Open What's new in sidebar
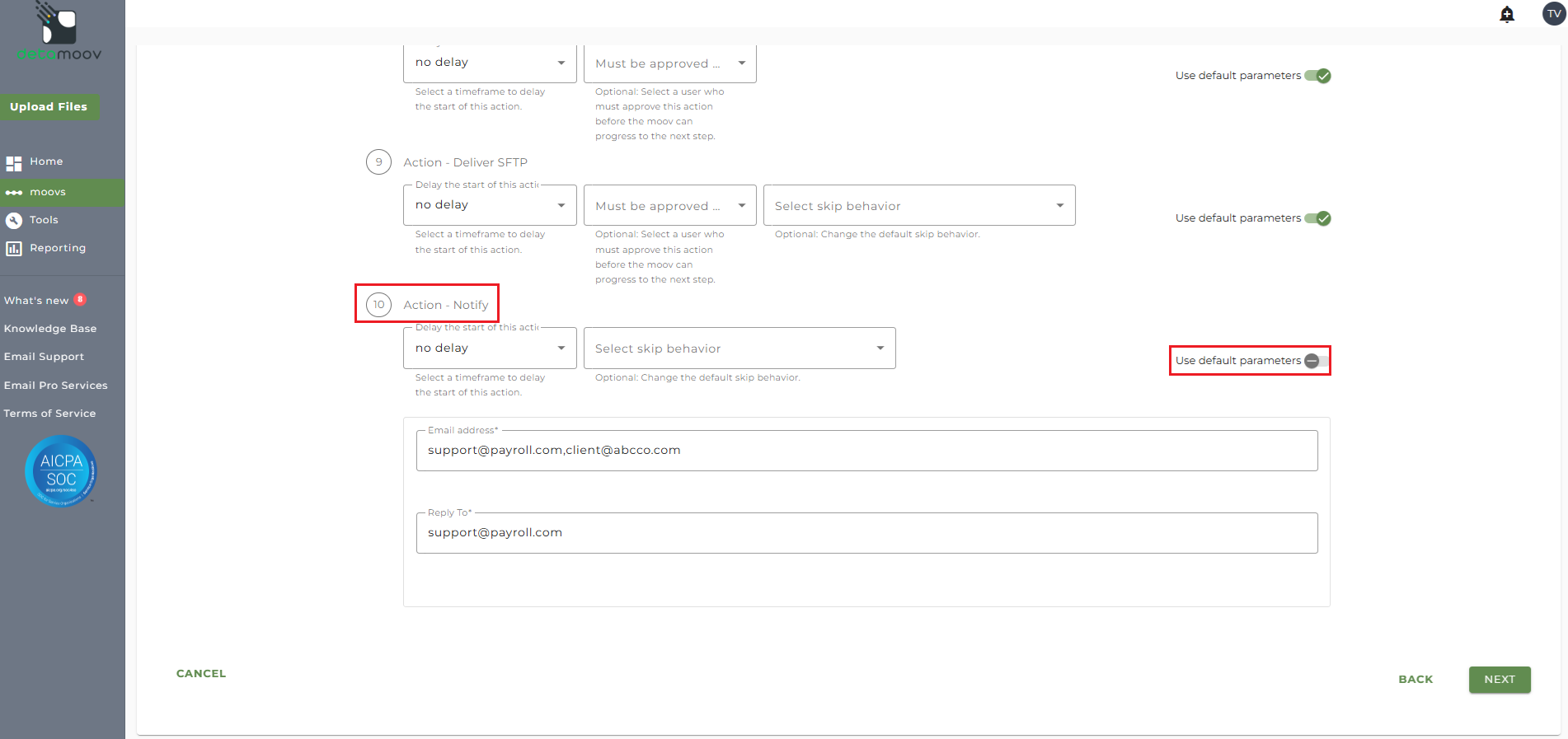 [x=36, y=301]
